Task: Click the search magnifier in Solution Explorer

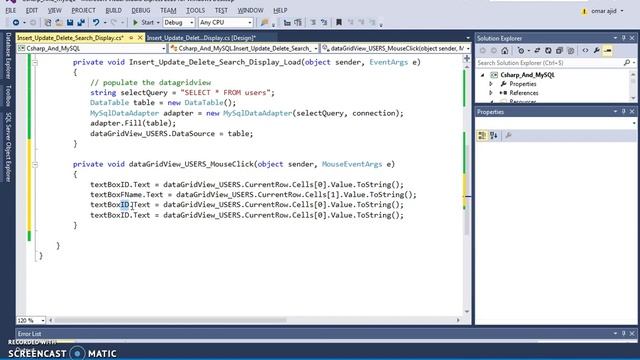Action: [x=627, y=63]
